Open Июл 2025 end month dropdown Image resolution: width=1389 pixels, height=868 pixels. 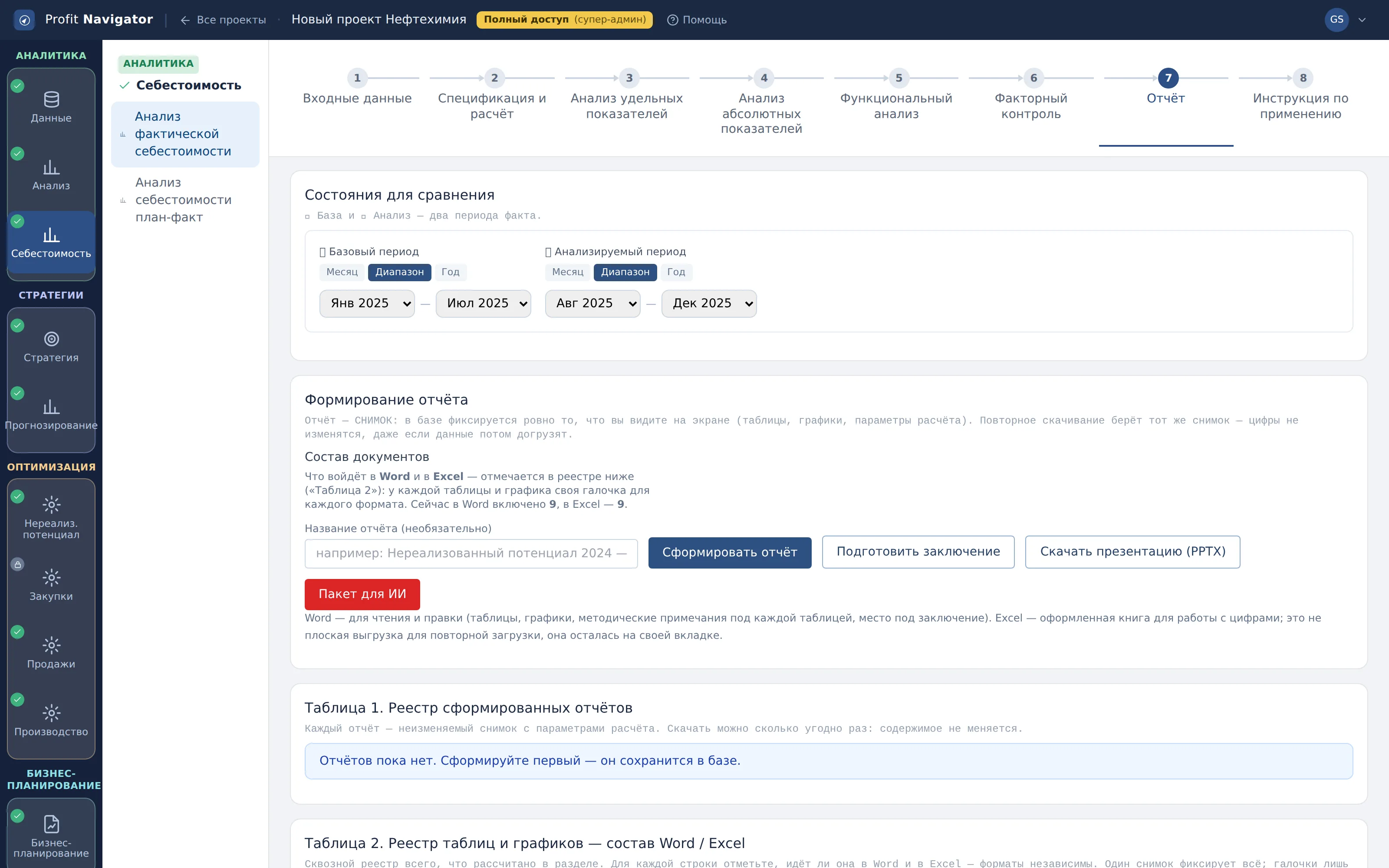pos(483,303)
